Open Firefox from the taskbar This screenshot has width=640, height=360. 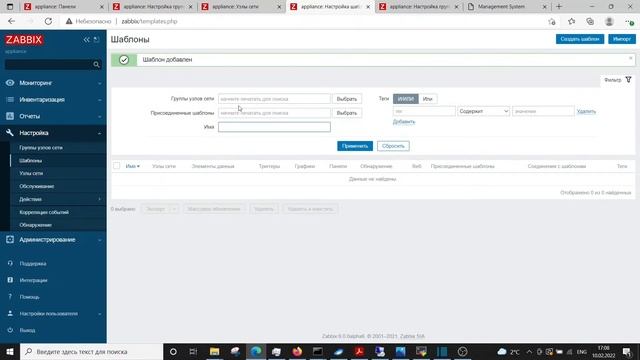coord(297,351)
